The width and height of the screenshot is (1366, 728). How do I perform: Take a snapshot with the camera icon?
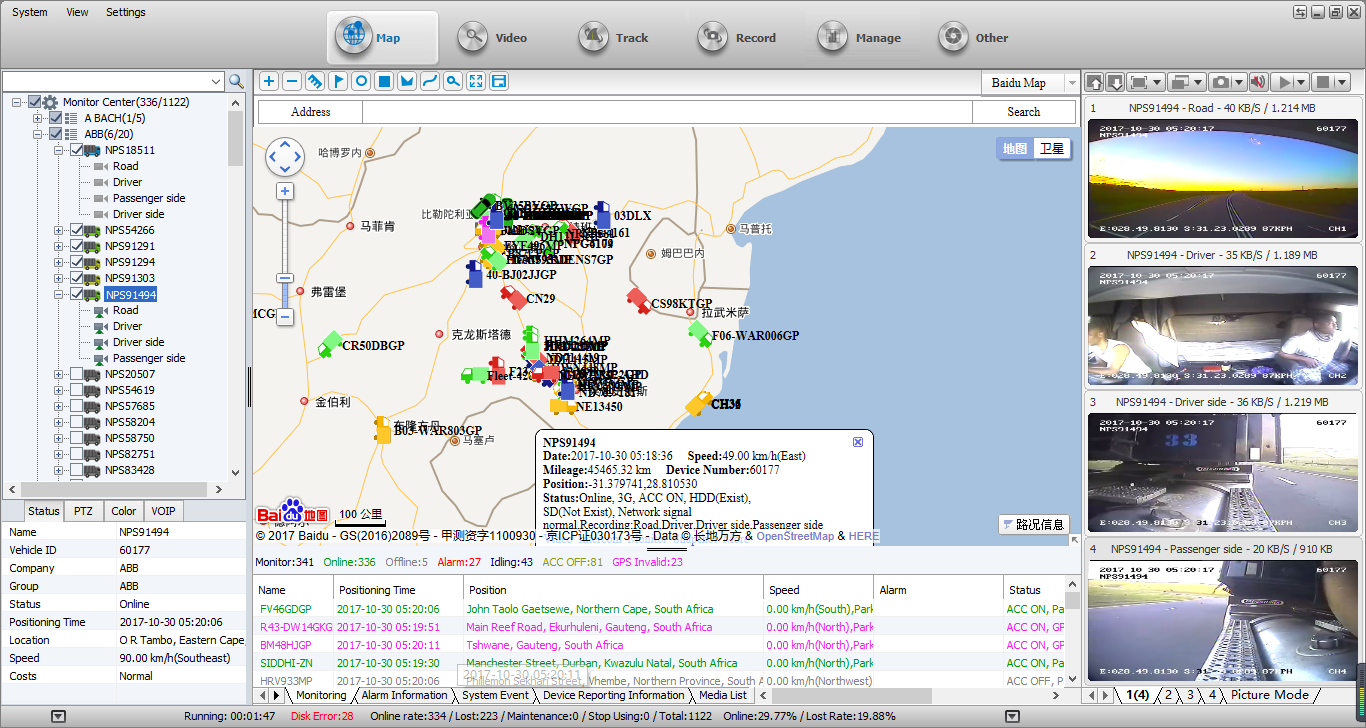pos(1220,82)
